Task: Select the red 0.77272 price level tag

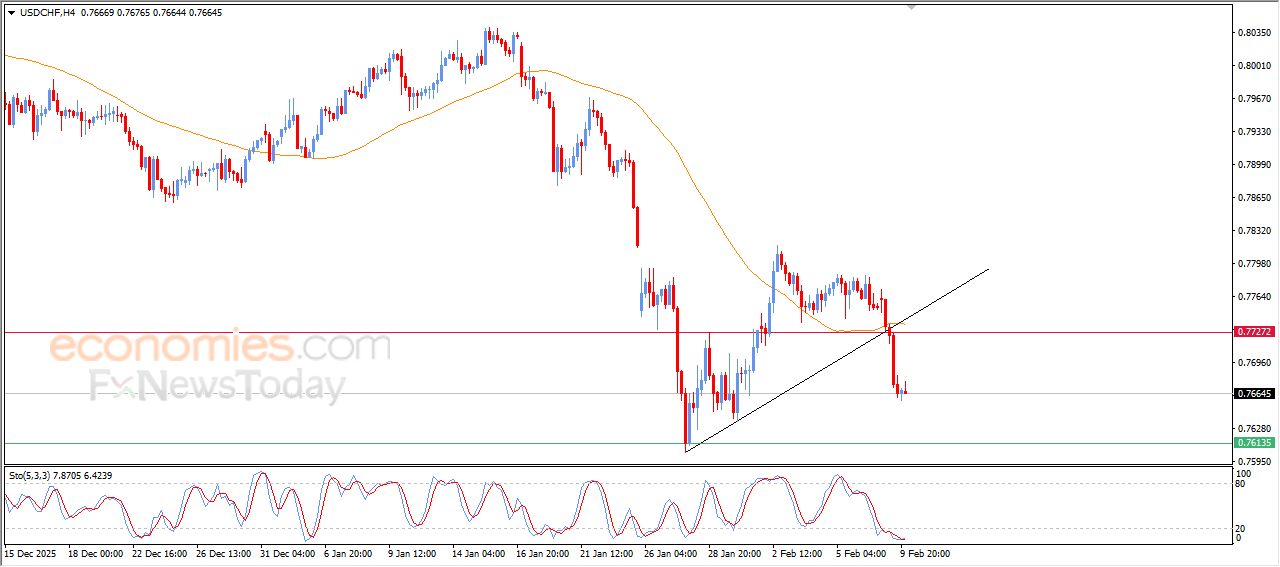Action: [1254, 331]
